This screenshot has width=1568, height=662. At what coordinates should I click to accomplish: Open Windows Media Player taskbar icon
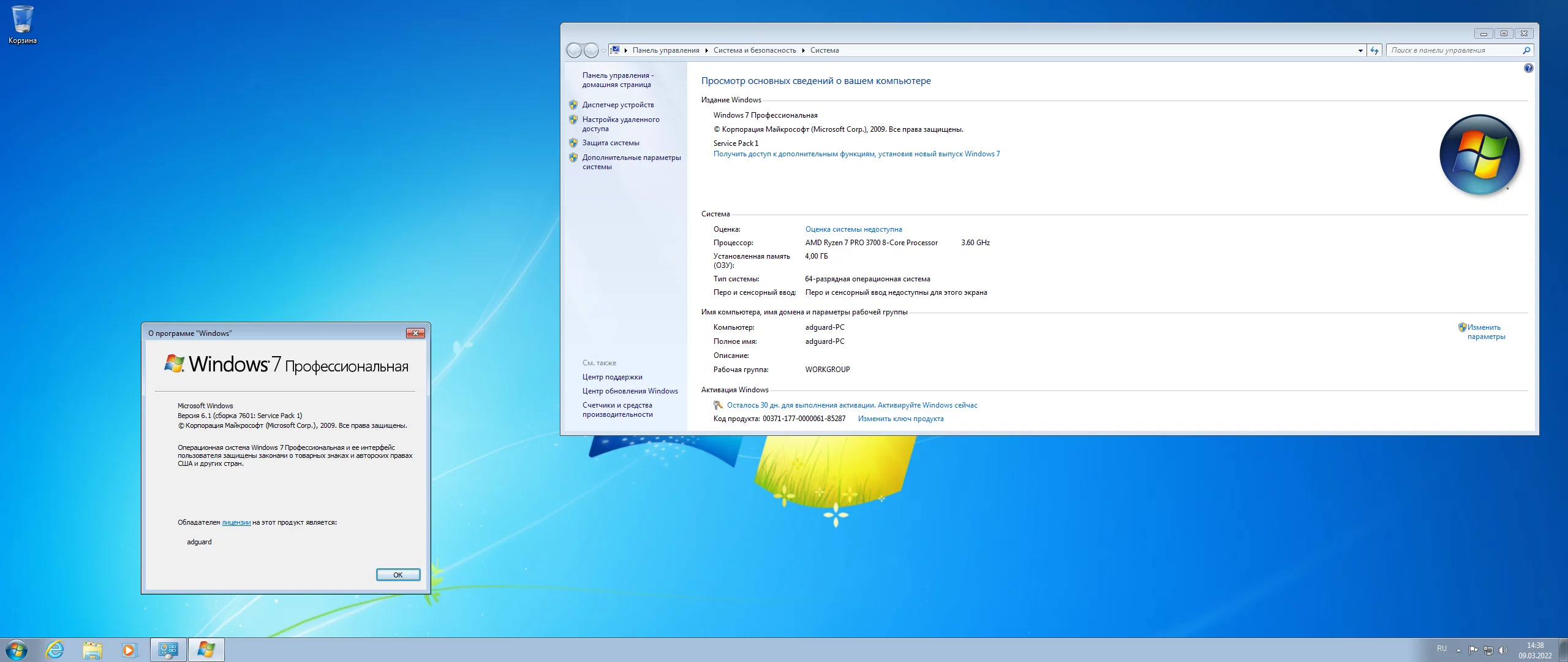pos(129,650)
